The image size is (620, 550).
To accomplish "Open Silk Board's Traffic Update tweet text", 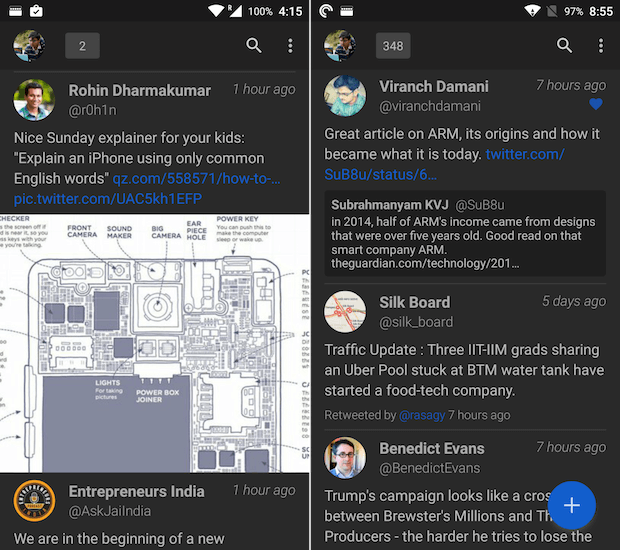I will [464, 370].
